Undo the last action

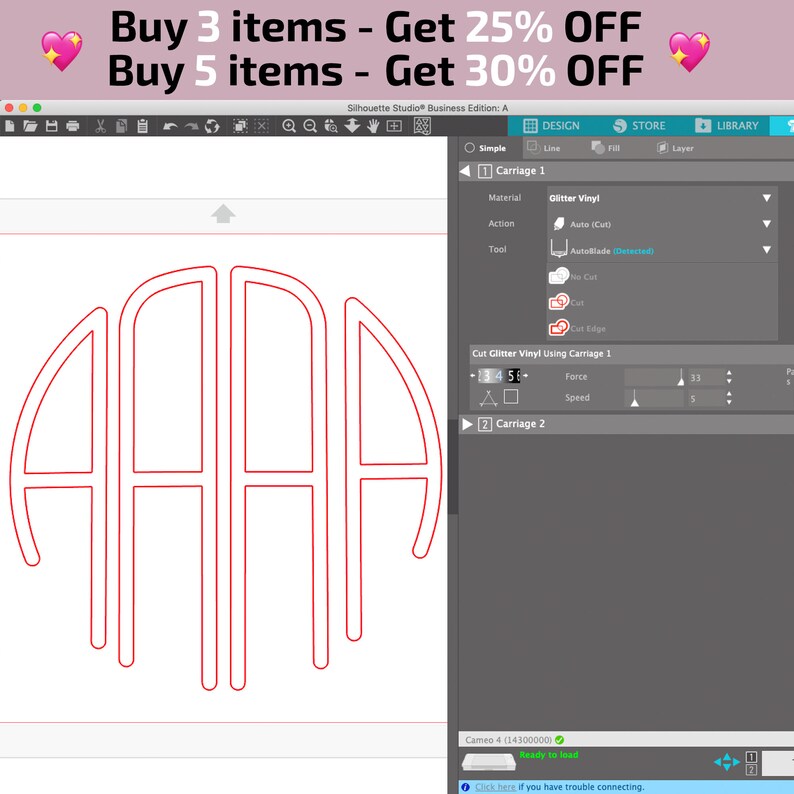(170, 126)
